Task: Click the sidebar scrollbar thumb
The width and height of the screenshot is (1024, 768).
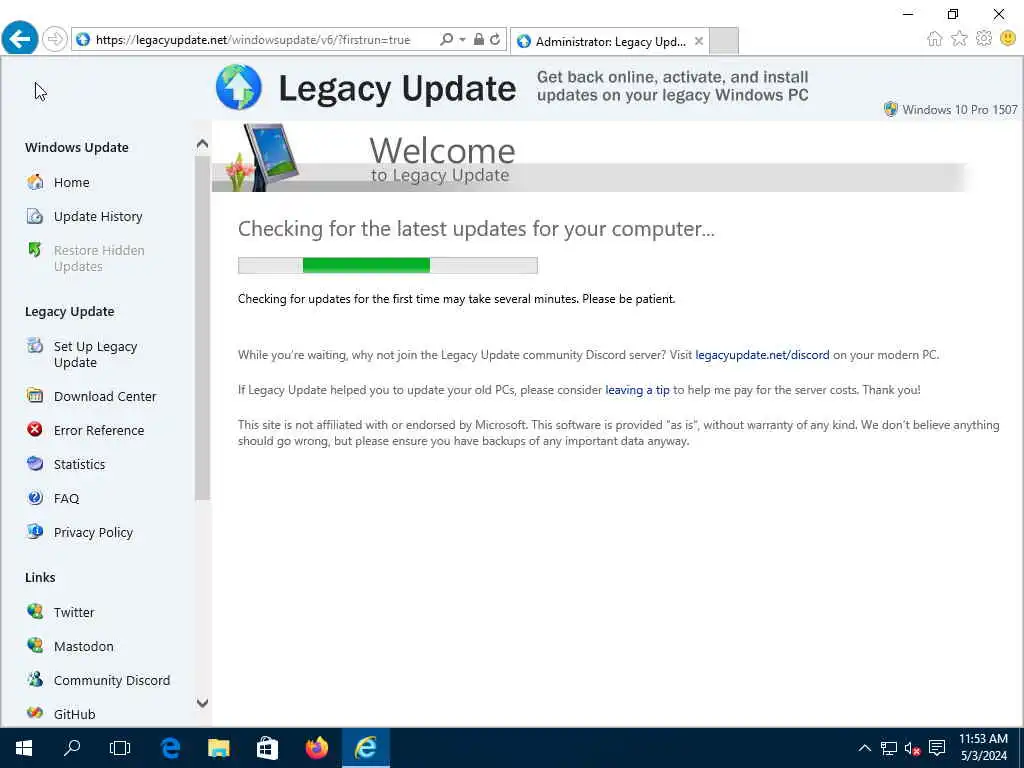Action: coord(202,328)
